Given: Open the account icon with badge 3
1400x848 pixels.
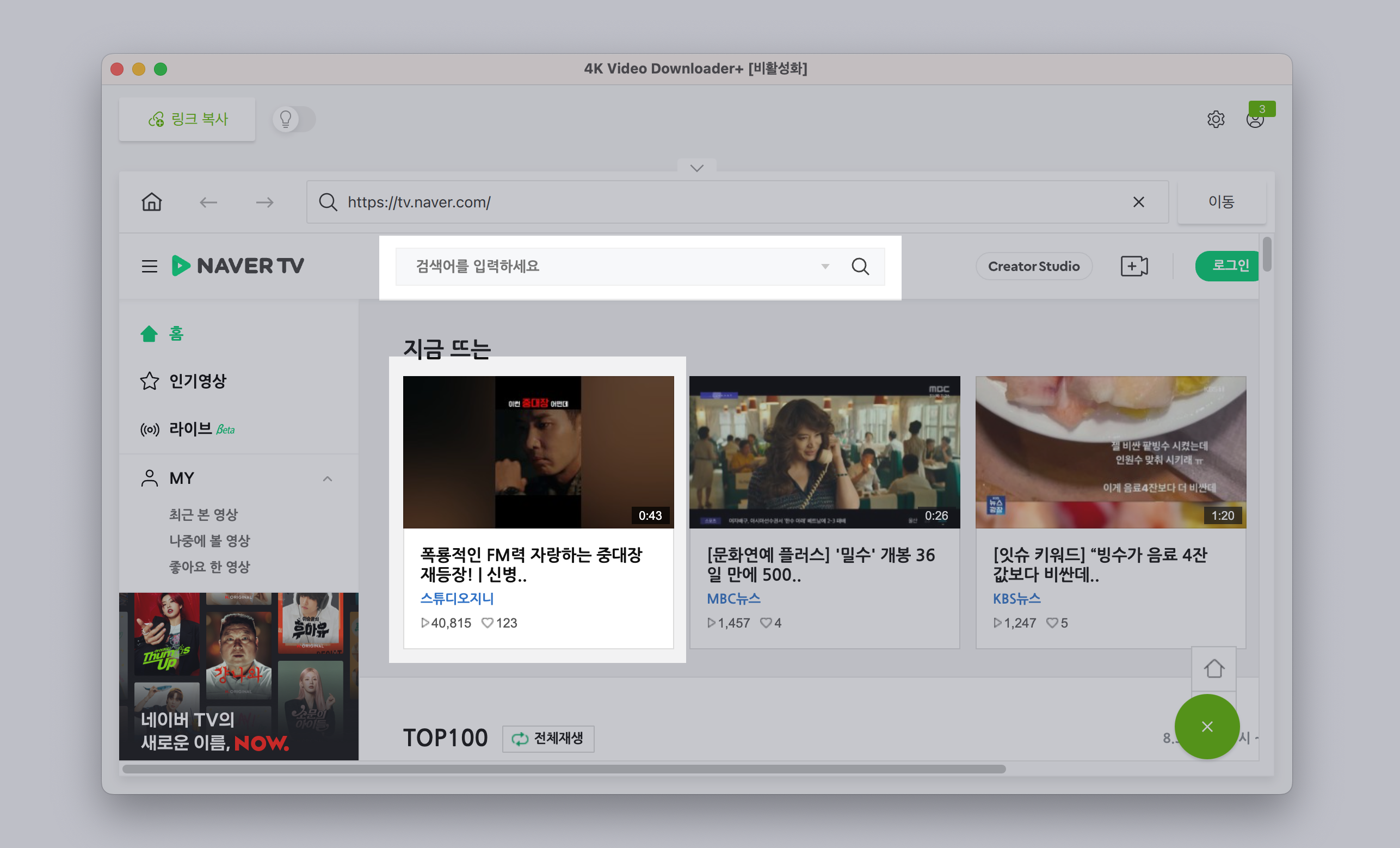Looking at the screenshot, I should coord(1255,119).
